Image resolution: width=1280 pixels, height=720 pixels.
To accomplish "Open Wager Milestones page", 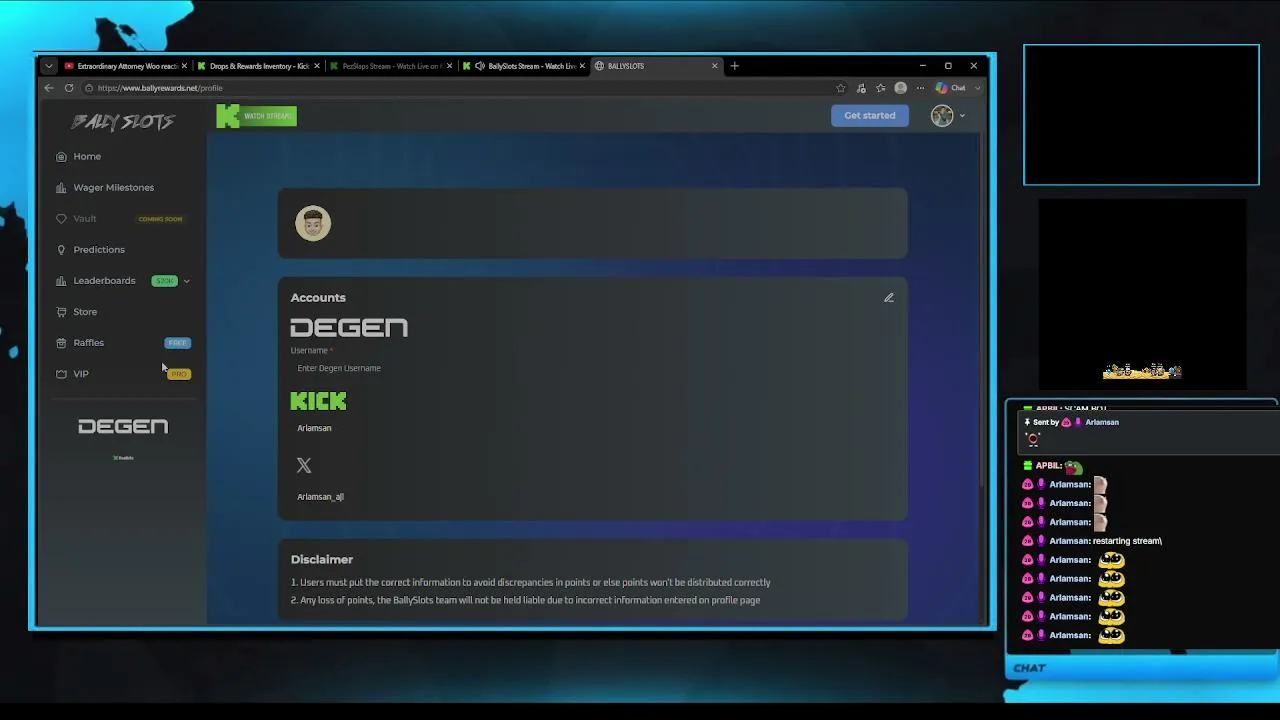I will [x=113, y=188].
